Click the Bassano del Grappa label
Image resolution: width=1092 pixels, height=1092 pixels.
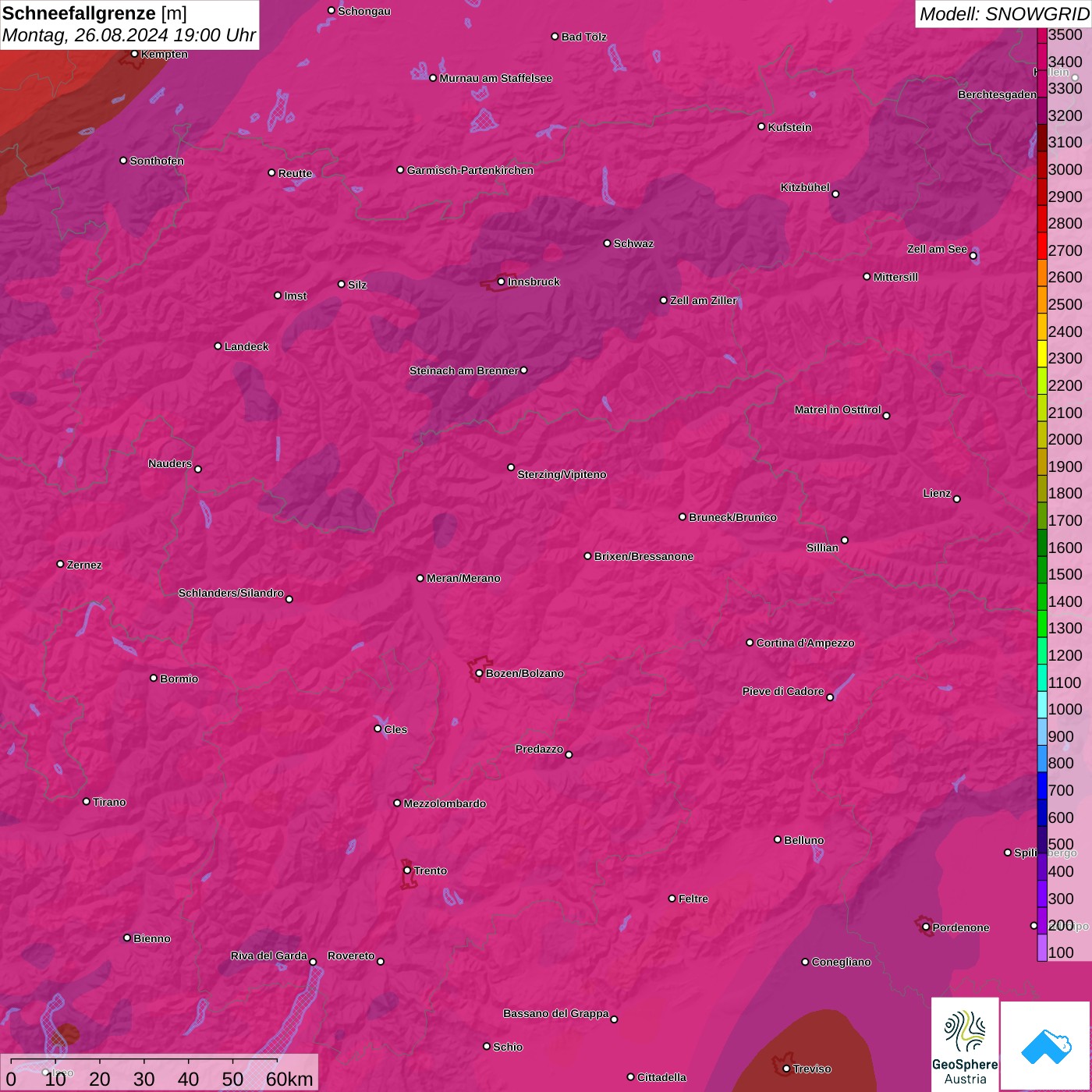point(555,1013)
